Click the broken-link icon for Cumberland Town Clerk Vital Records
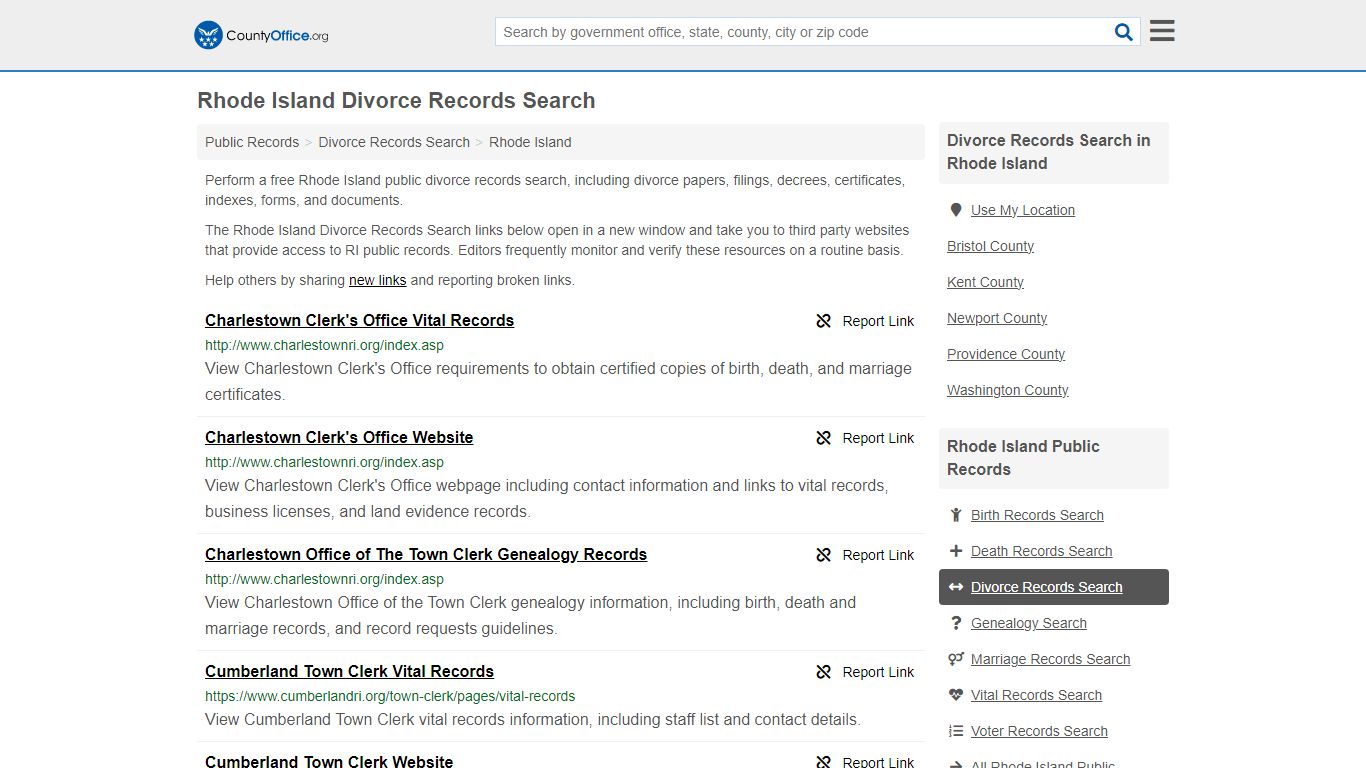This screenshot has height=768, width=1366. click(824, 672)
